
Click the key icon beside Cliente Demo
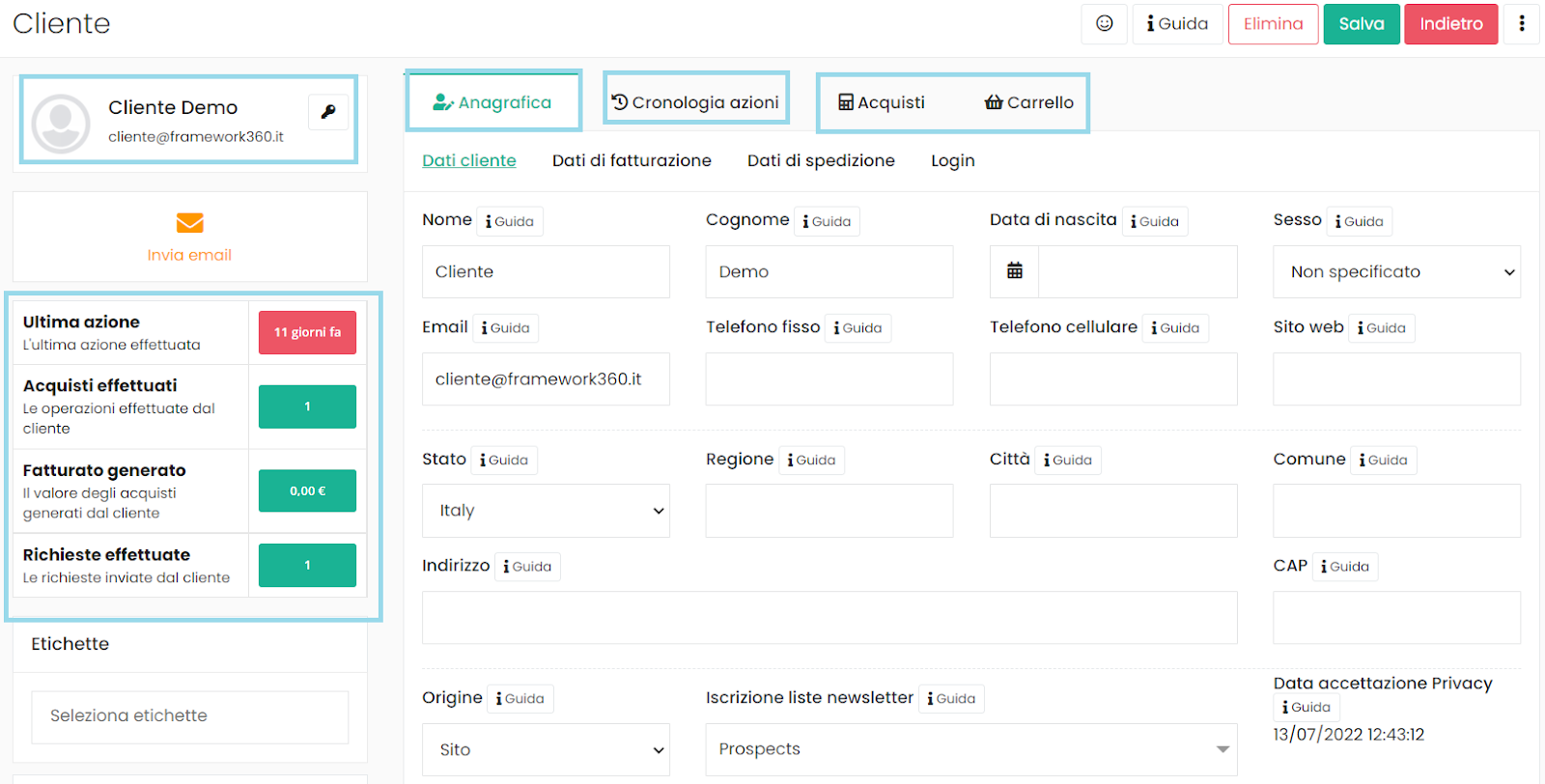click(328, 112)
